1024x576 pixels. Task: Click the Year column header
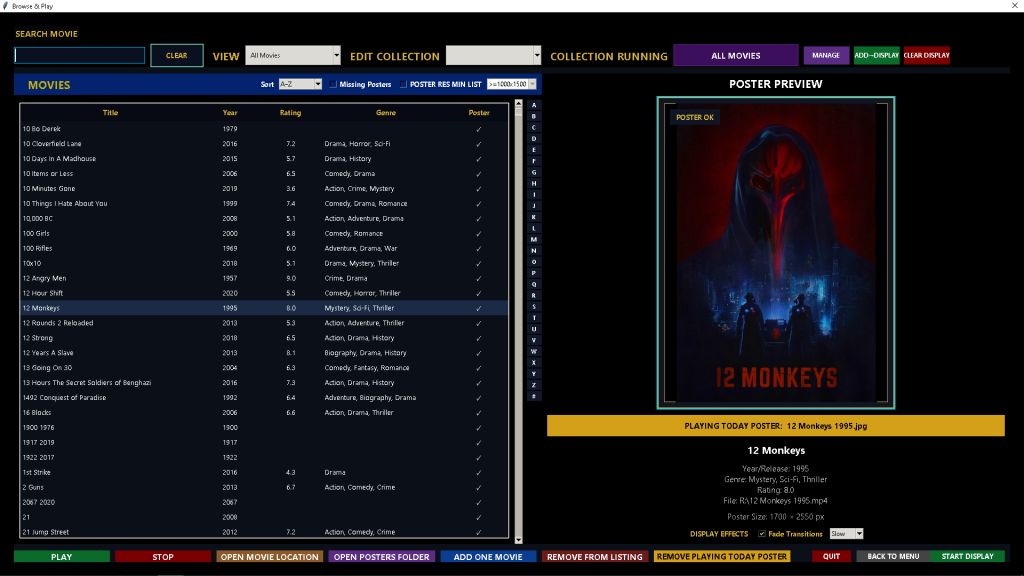pos(230,113)
